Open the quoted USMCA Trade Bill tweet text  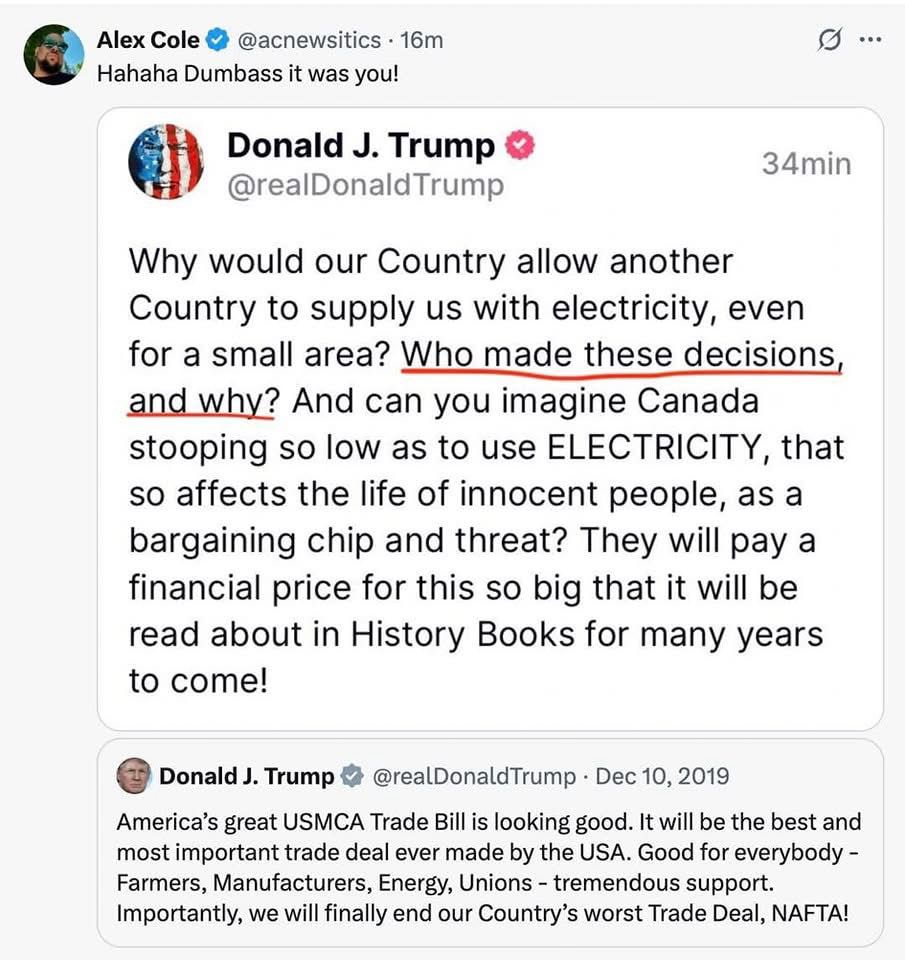click(x=489, y=867)
